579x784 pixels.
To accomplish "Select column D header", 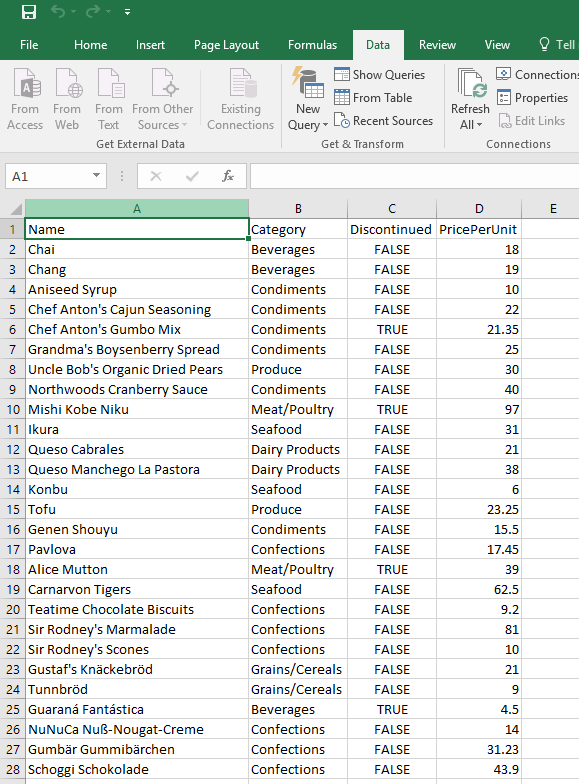I will 479,208.
